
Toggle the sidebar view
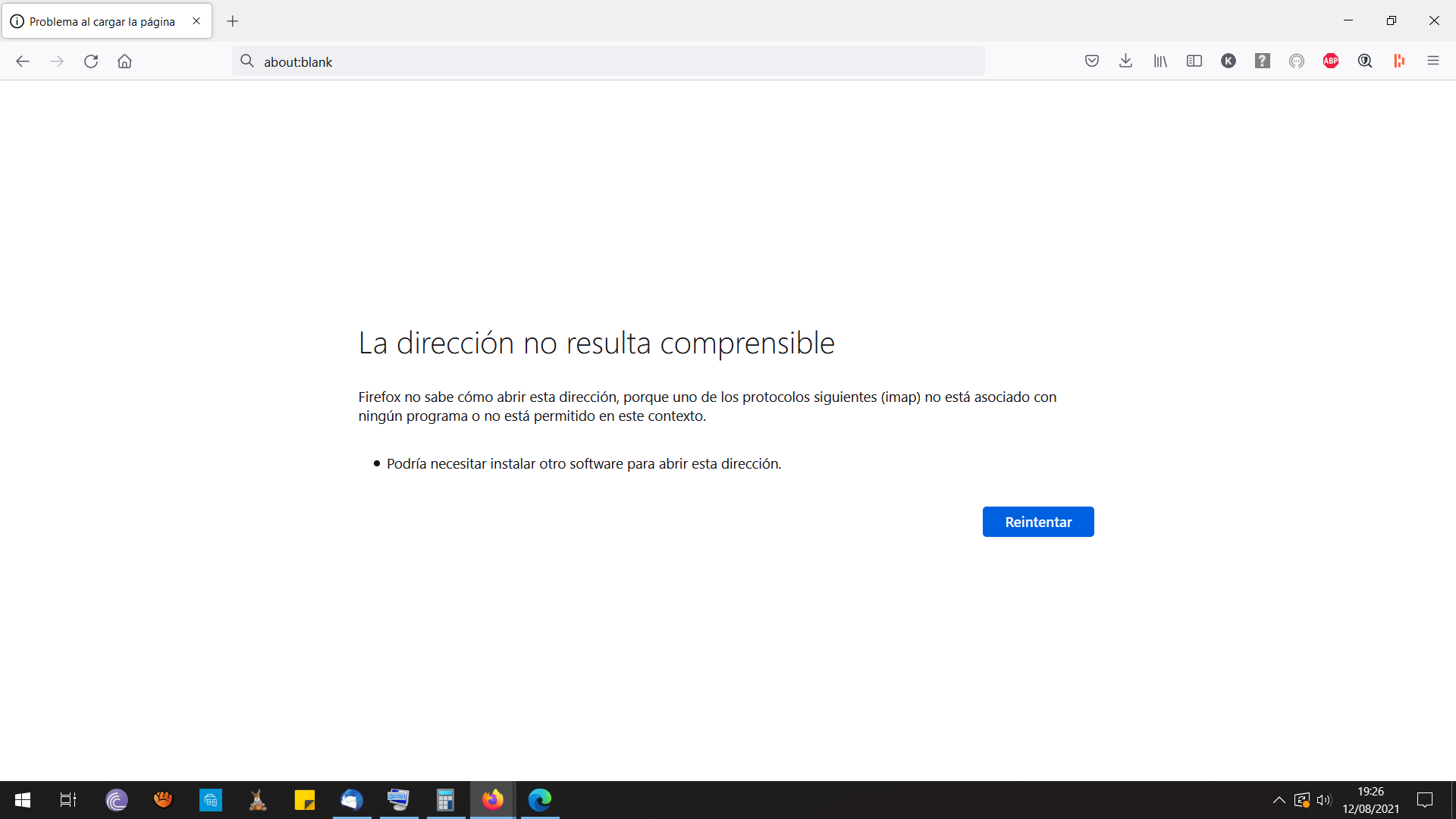1194,61
